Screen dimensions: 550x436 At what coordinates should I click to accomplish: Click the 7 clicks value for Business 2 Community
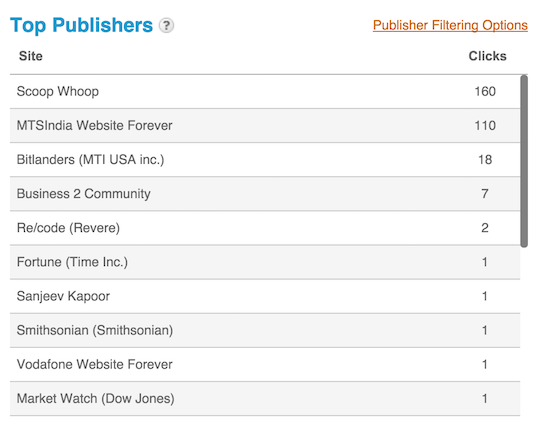(x=485, y=194)
